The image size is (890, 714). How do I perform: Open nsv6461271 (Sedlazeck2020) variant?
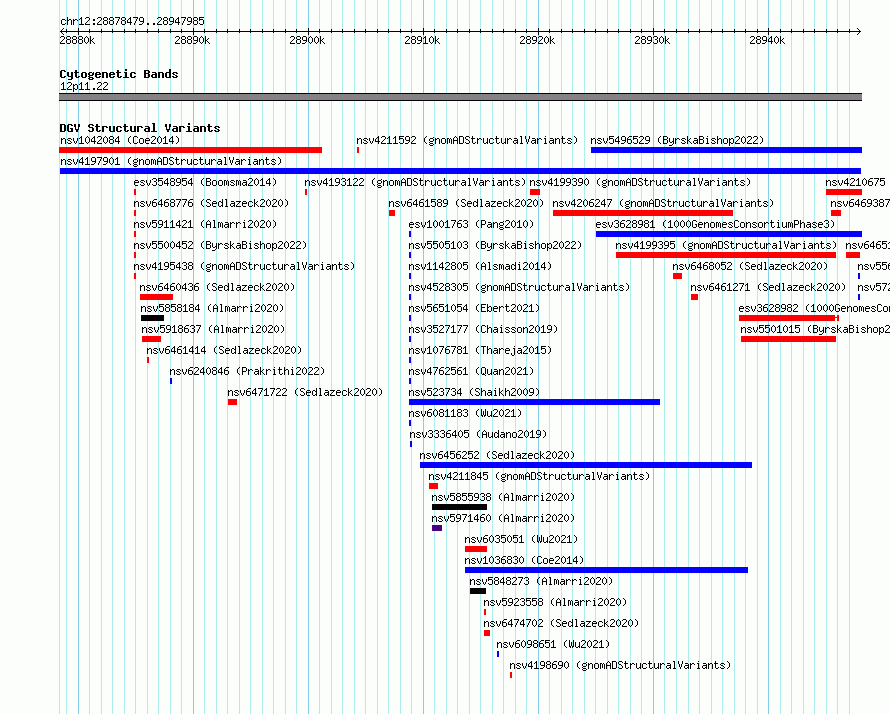point(768,287)
